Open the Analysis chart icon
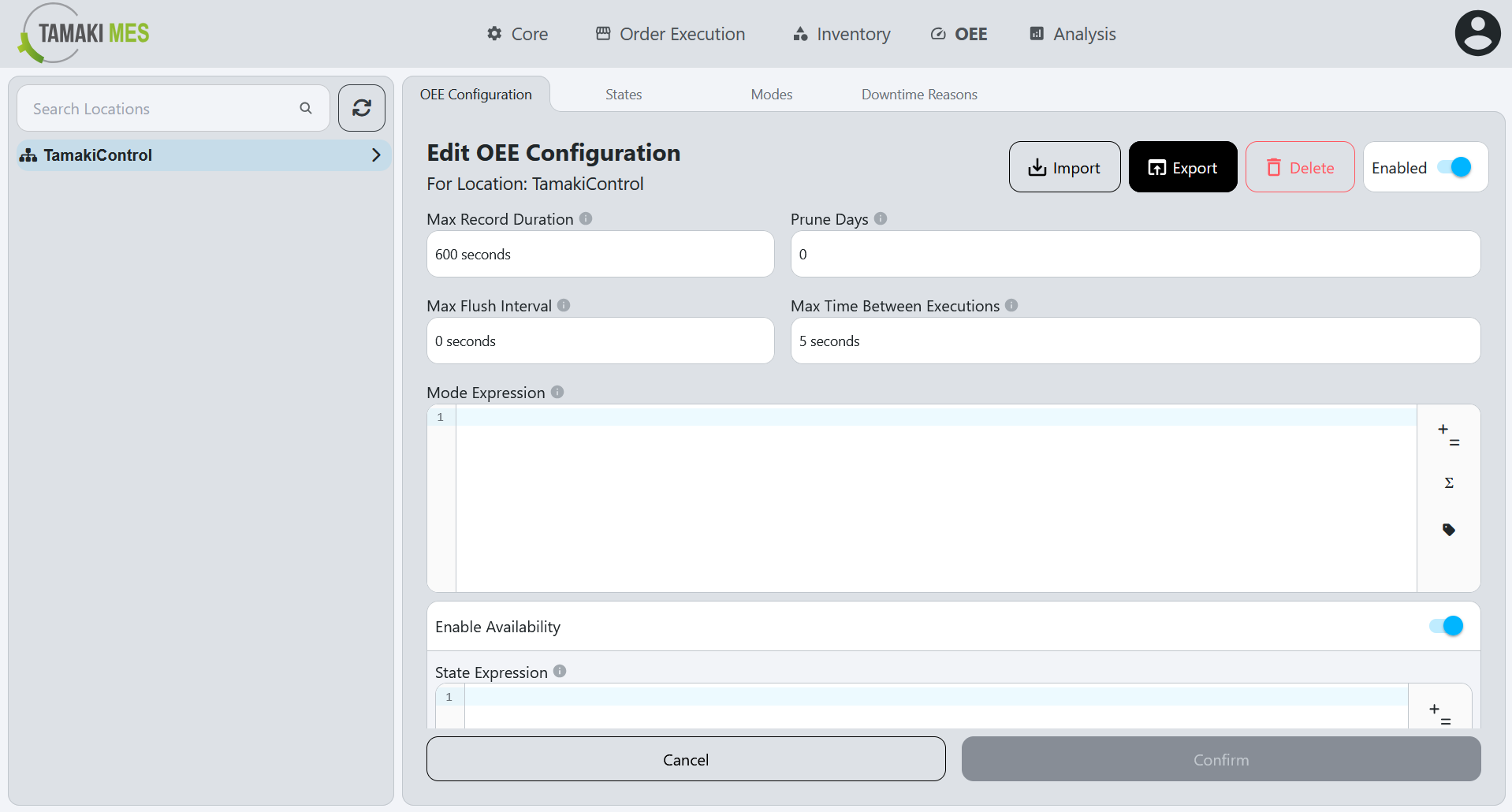 pyautogui.click(x=1037, y=34)
